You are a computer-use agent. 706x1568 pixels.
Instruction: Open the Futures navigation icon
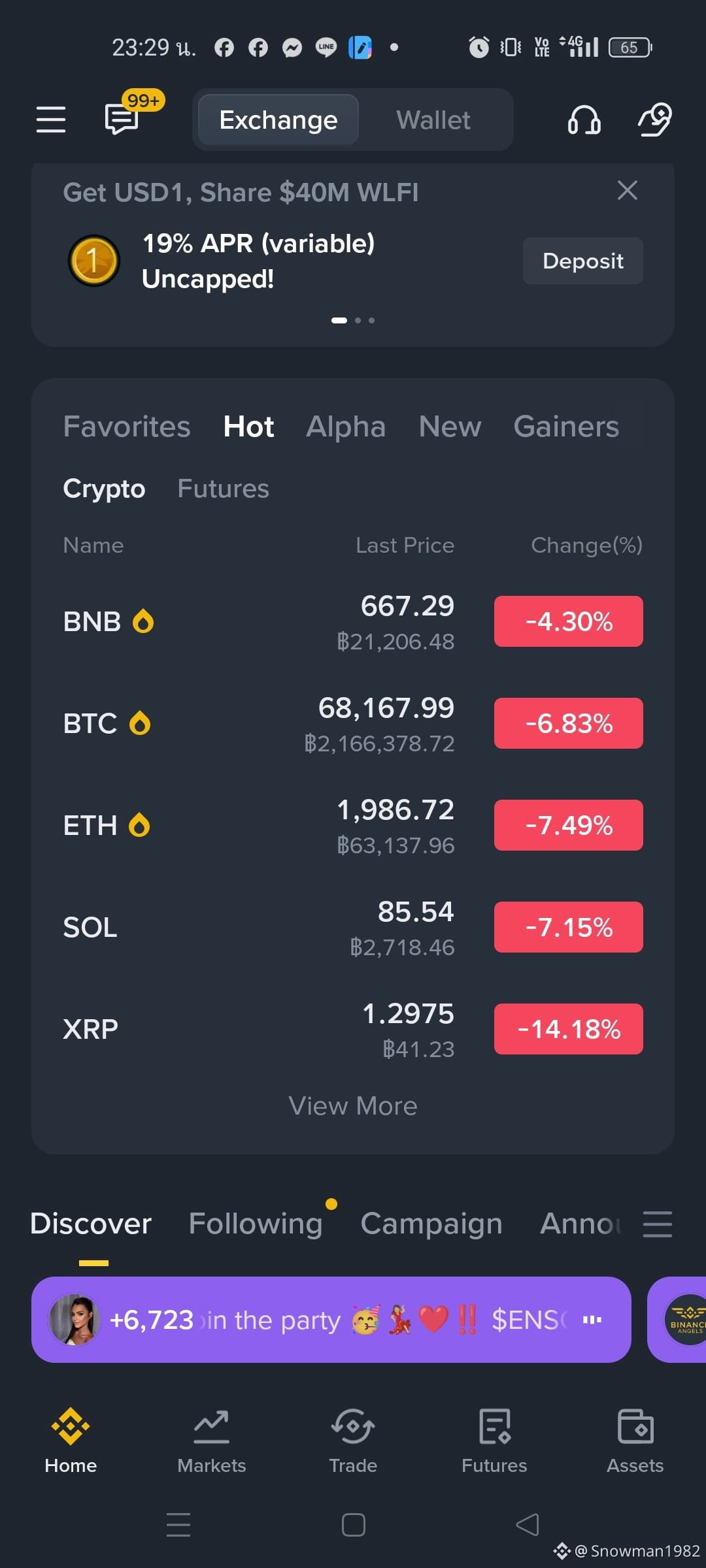[494, 1426]
